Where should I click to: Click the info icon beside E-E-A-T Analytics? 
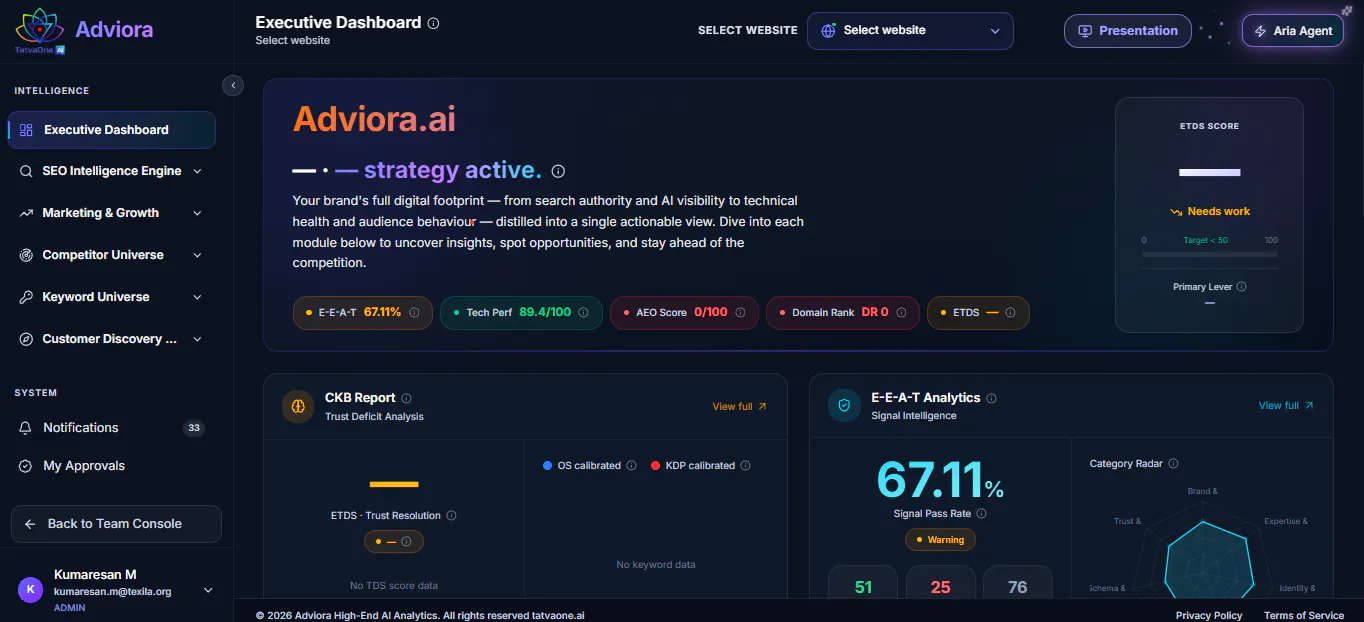click(x=991, y=398)
